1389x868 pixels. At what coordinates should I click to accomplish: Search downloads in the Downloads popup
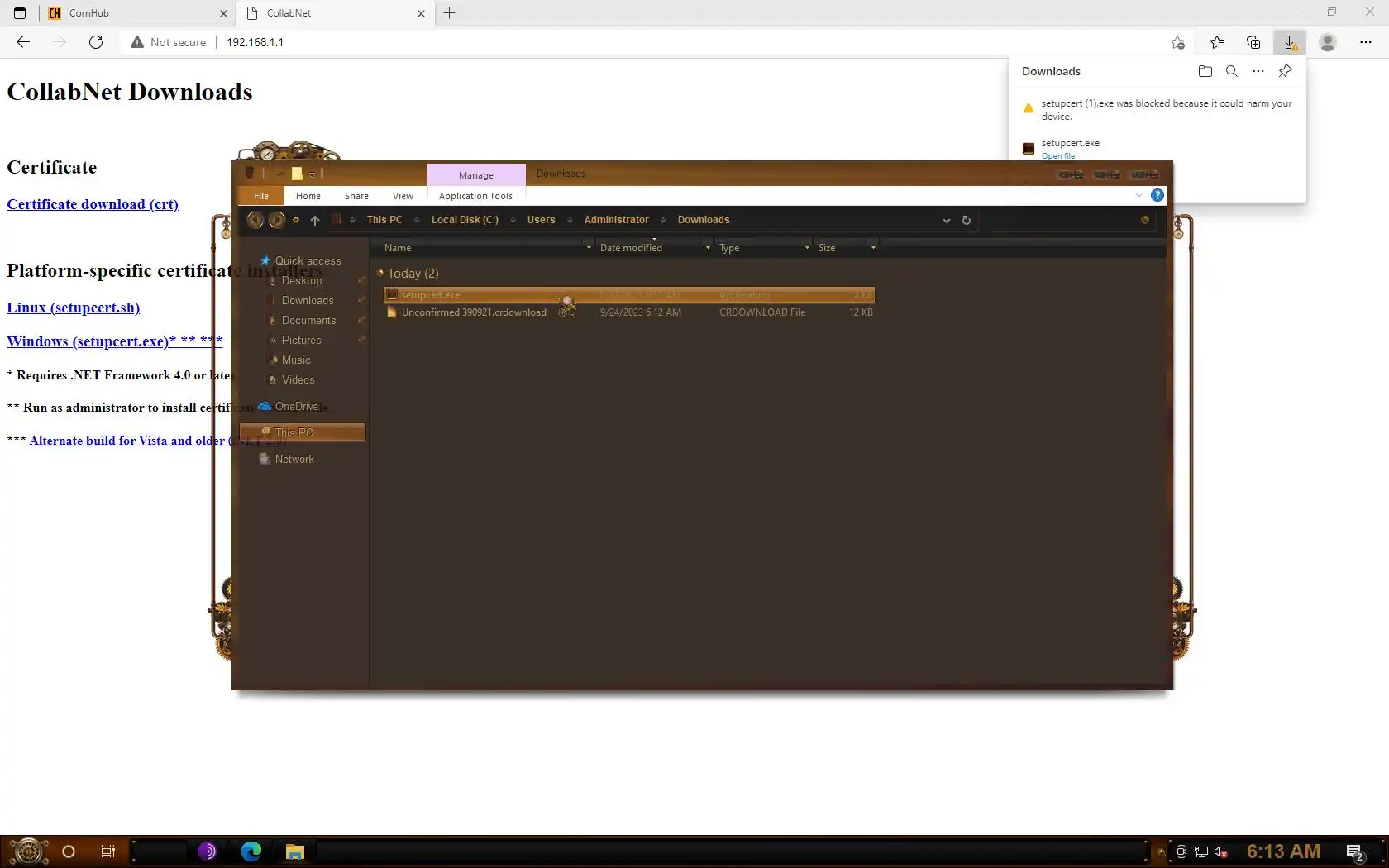pos(1232,71)
